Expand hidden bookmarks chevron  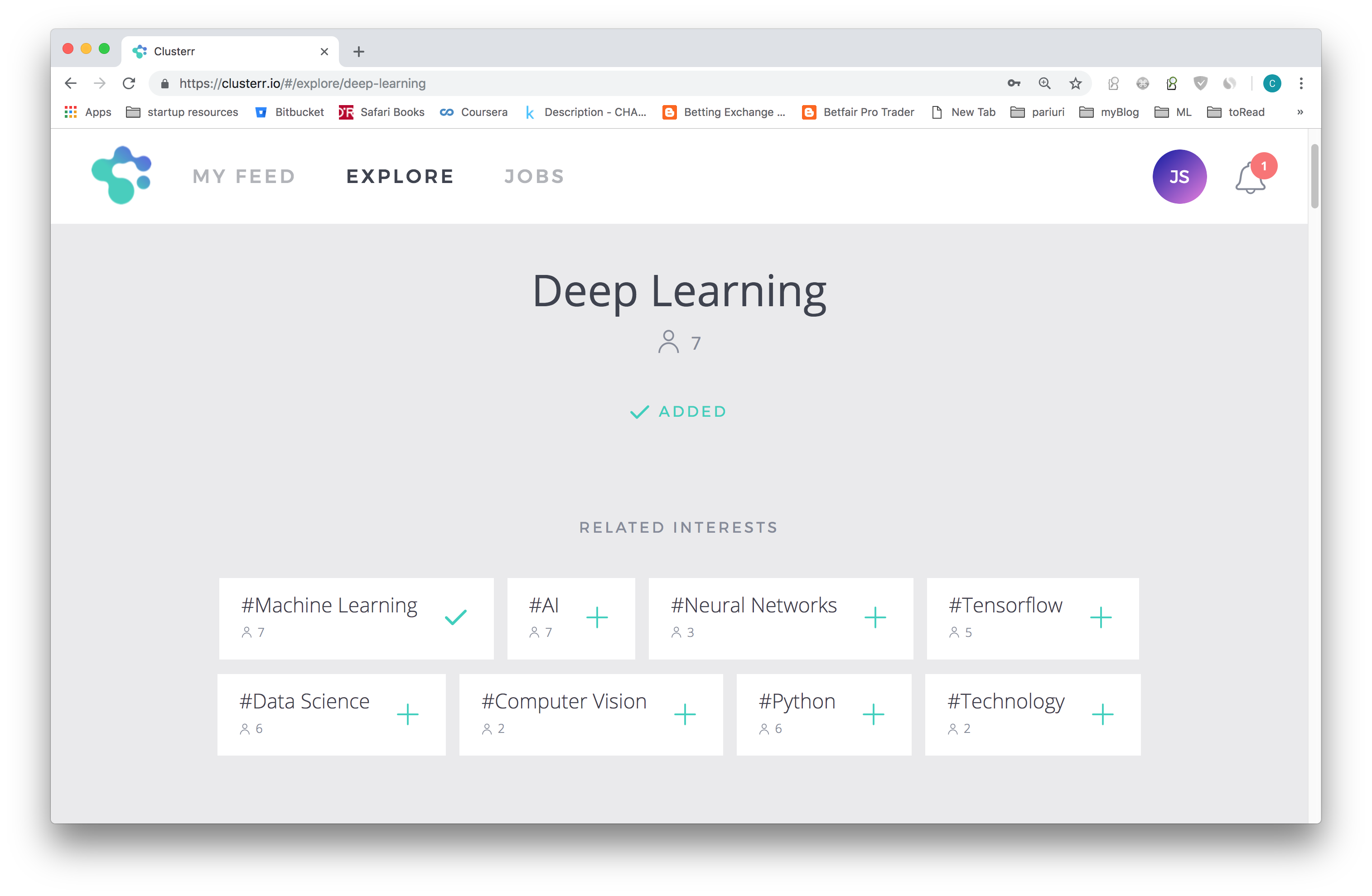[1300, 112]
